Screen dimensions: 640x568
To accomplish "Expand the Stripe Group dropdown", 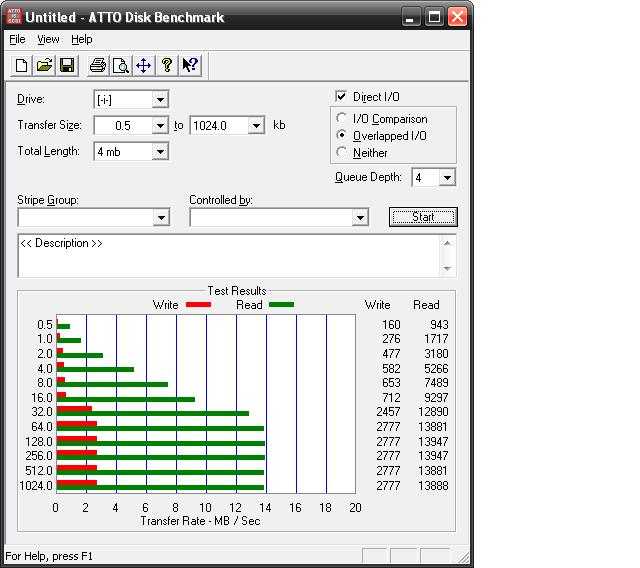I will [161, 217].
